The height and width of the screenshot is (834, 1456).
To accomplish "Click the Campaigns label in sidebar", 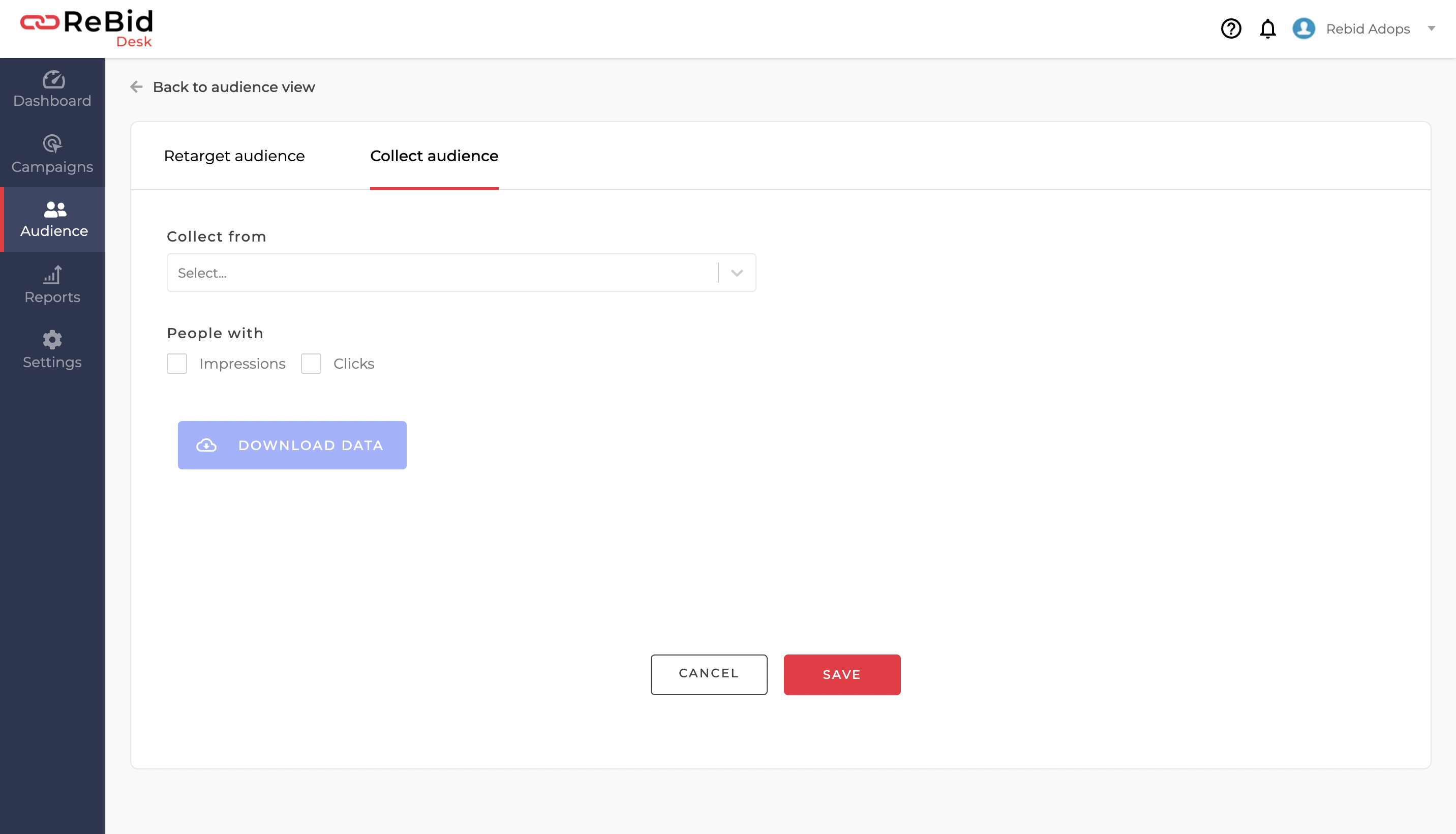I will point(52,167).
